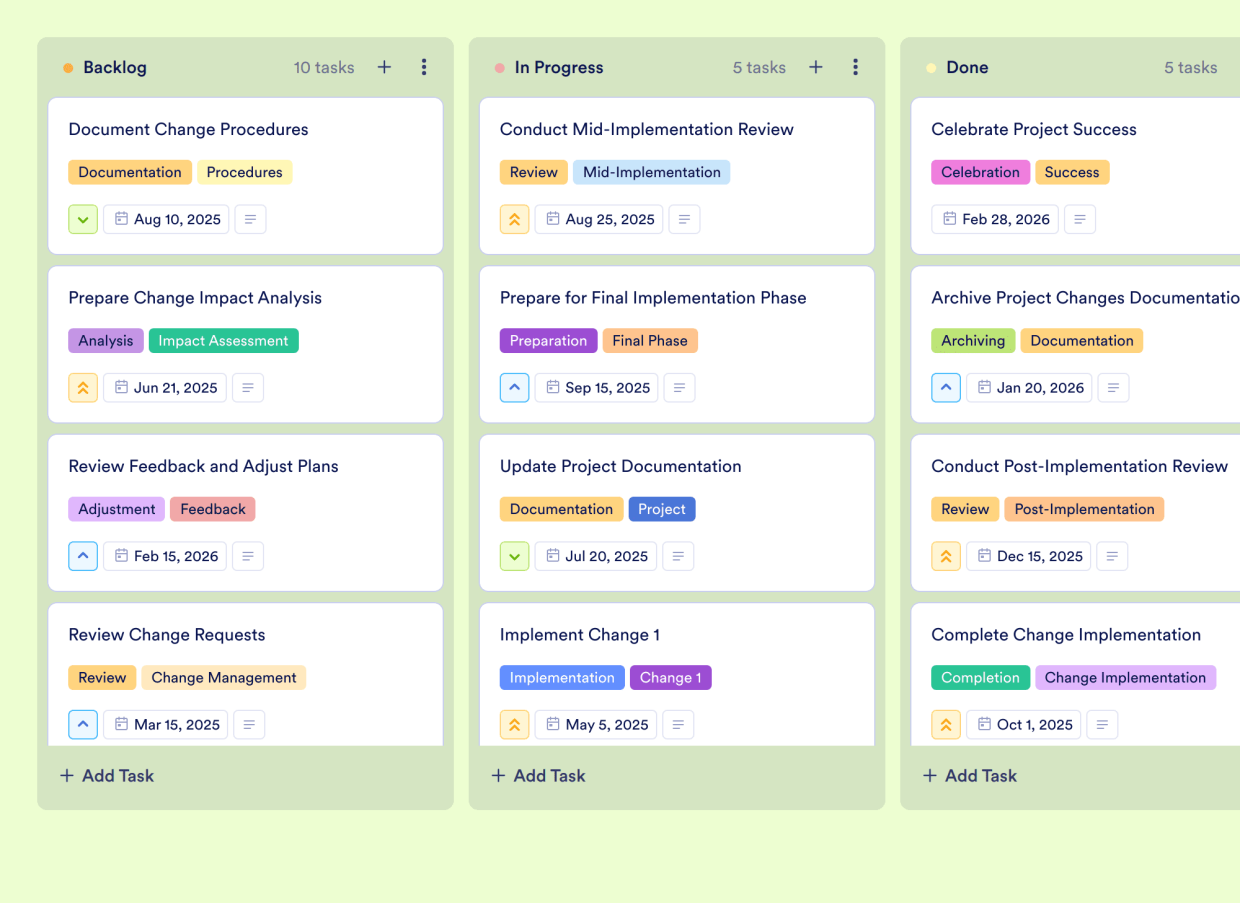Open the priority dropdown on Review Change Requests

pyautogui.click(x=83, y=724)
